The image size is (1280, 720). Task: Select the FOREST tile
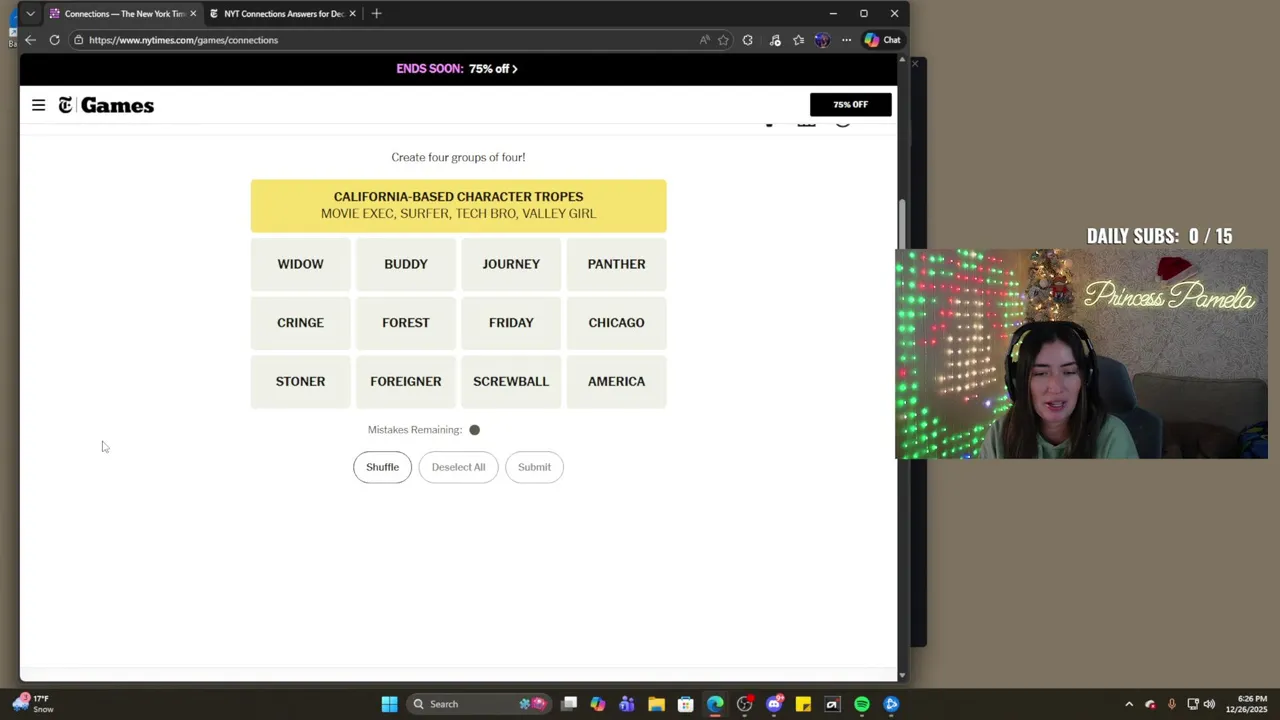[405, 323]
